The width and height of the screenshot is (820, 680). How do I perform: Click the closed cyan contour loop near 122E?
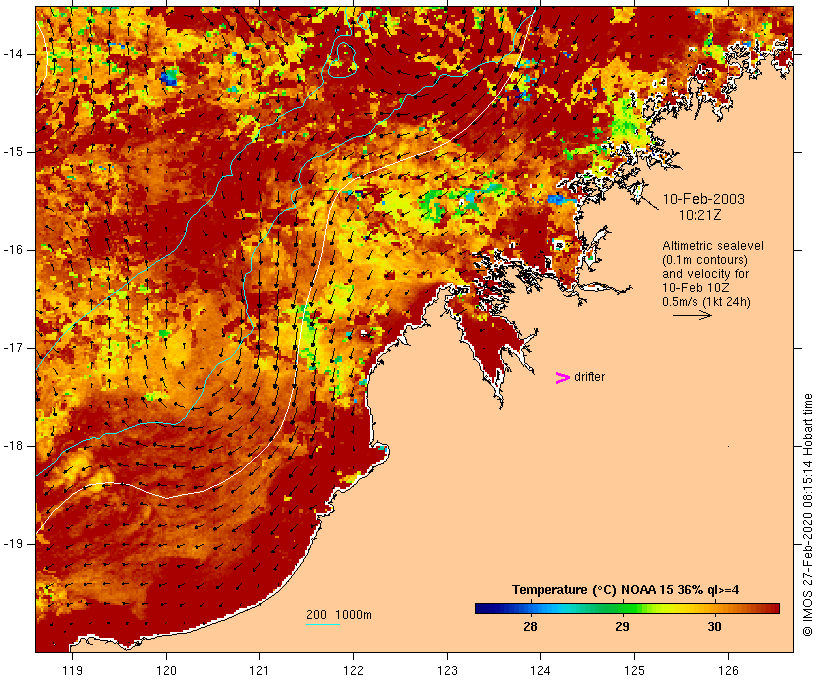[x=343, y=59]
